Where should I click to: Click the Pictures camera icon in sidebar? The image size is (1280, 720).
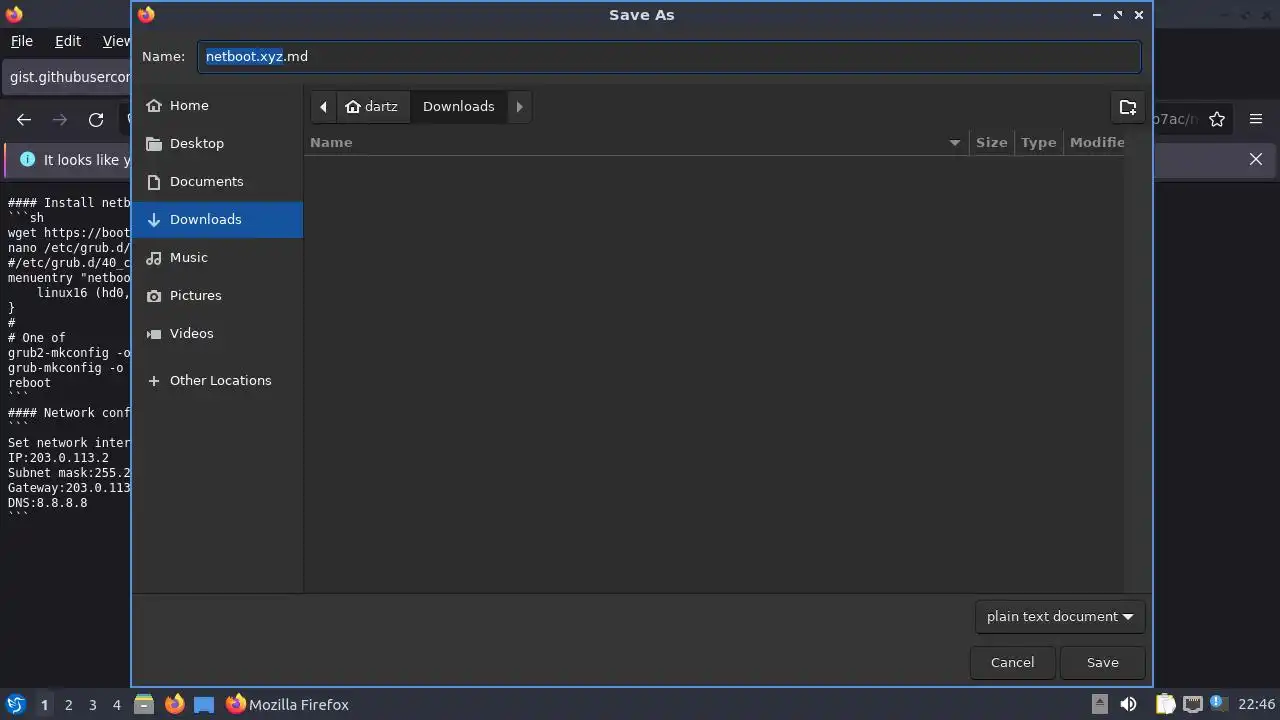(154, 295)
